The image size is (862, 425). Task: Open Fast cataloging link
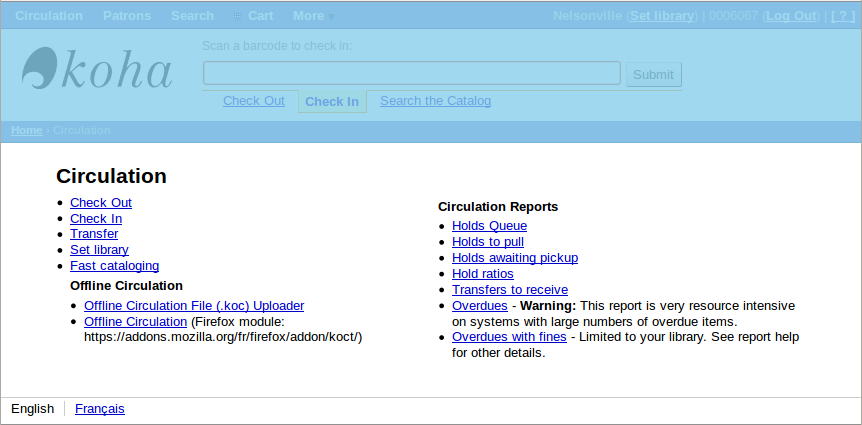click(x=114, y=266)
